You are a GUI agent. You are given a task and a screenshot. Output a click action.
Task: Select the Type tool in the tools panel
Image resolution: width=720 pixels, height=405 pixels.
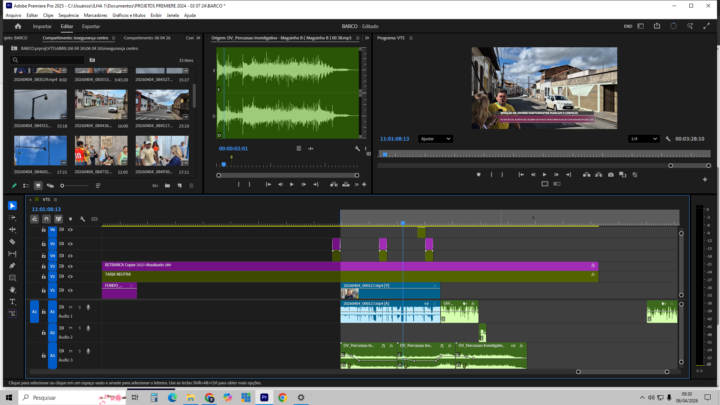(13, 301)
